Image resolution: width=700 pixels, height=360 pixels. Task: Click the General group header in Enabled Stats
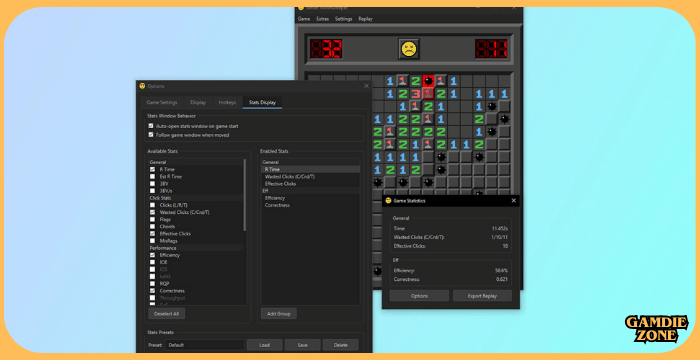pos(310,162)
